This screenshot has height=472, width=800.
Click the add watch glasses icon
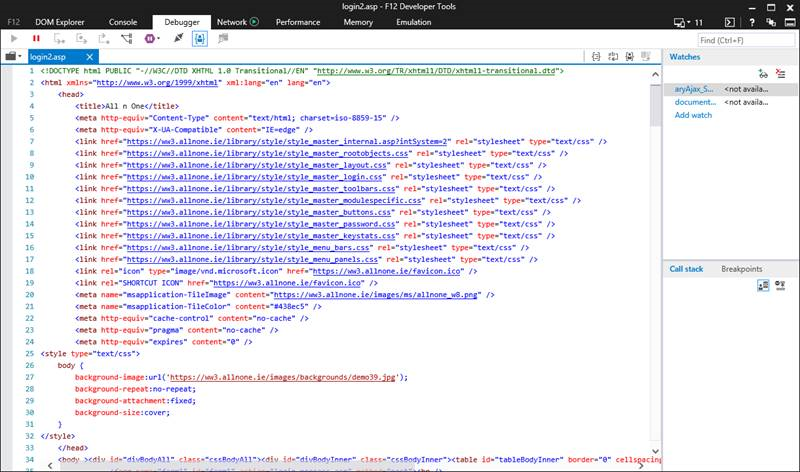[x=762, y=73]
